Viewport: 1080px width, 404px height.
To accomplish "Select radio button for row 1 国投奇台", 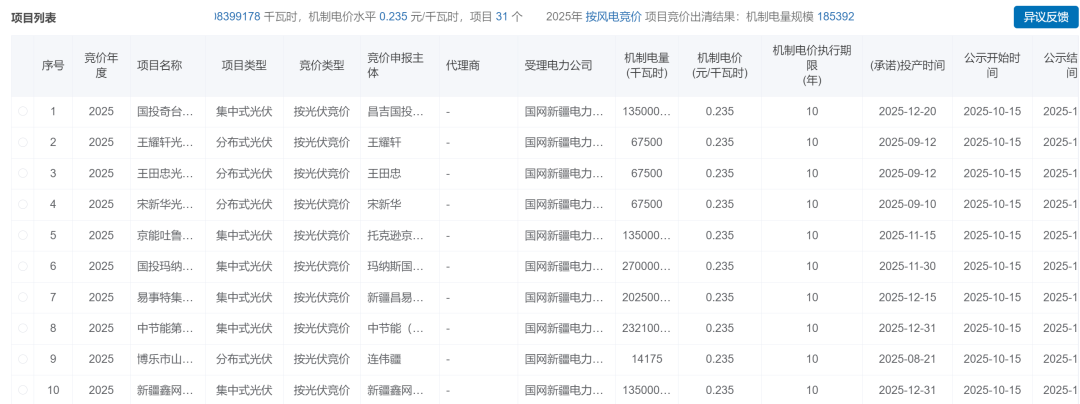I will tap(23, 111).
